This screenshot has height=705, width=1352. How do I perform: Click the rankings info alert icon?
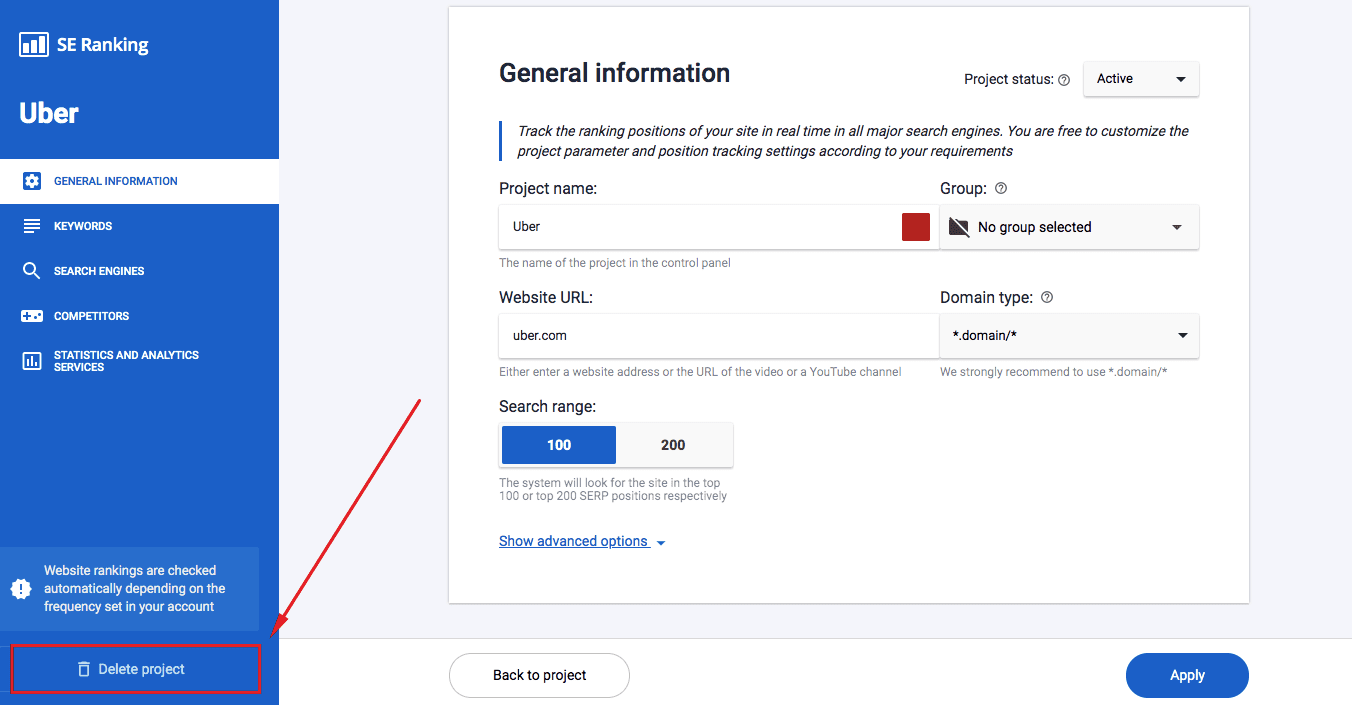[x=21, y=588]
